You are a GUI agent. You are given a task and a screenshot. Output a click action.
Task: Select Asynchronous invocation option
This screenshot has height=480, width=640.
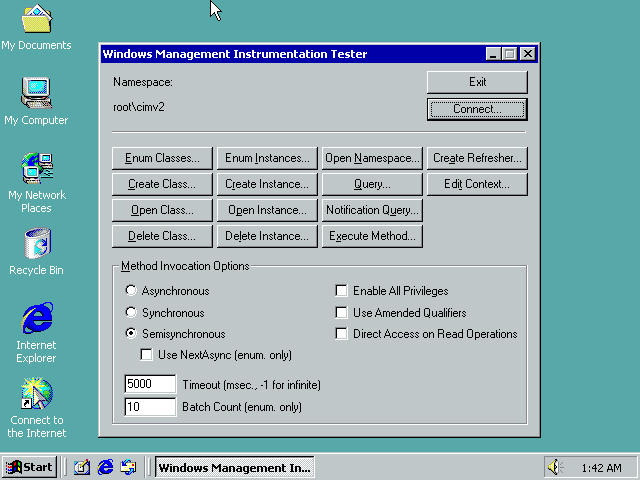131,291
